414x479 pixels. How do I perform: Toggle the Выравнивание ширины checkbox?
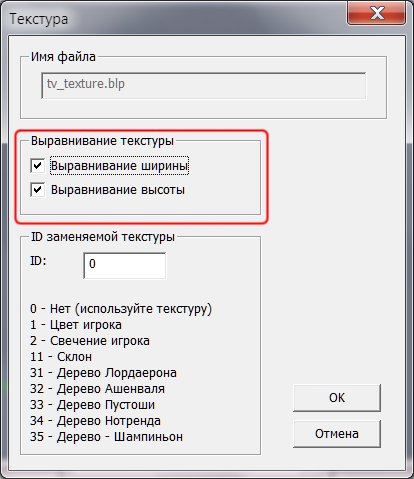point(37,166)
